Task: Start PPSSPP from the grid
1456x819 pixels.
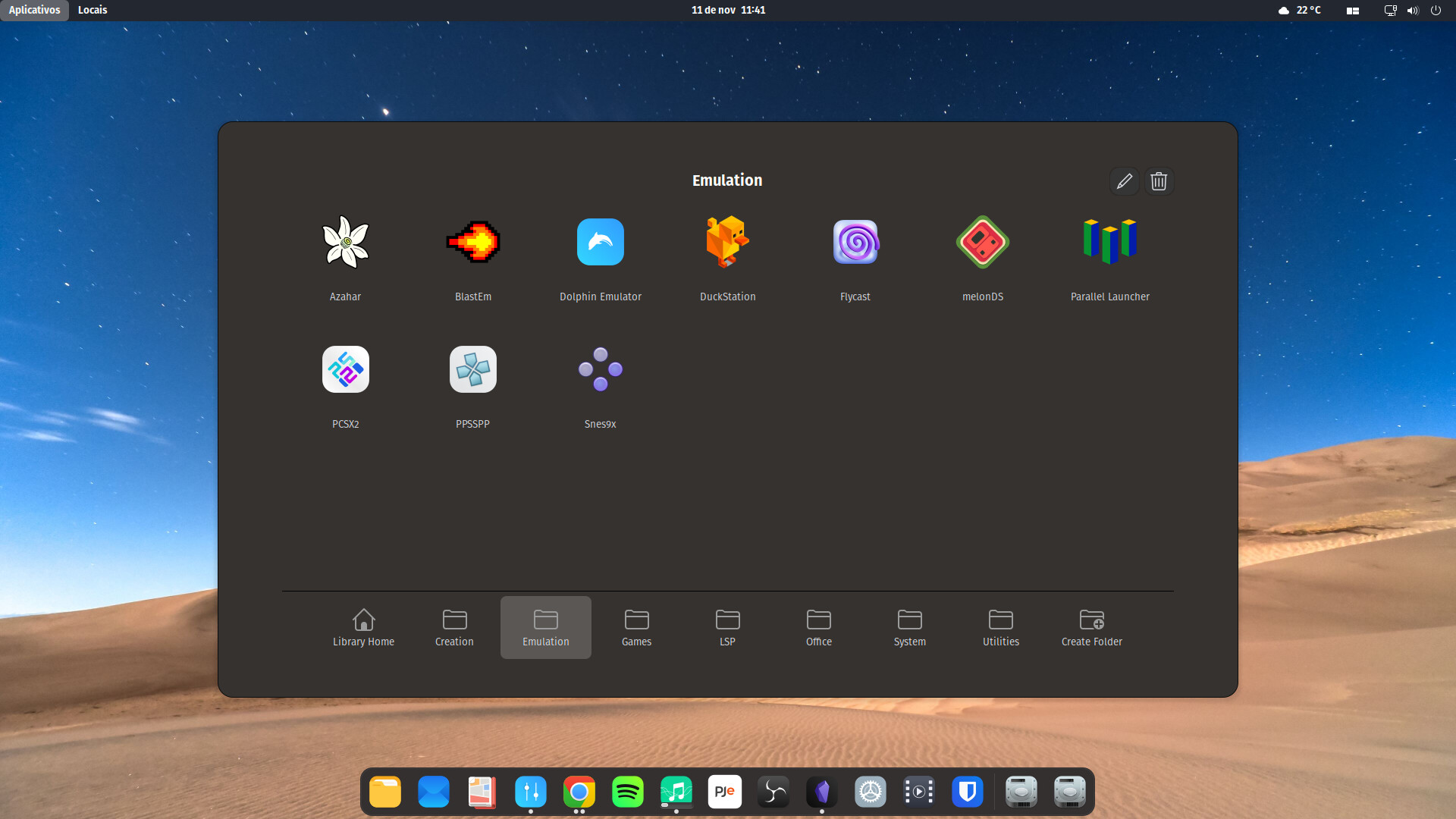Action: pos(473,370)
